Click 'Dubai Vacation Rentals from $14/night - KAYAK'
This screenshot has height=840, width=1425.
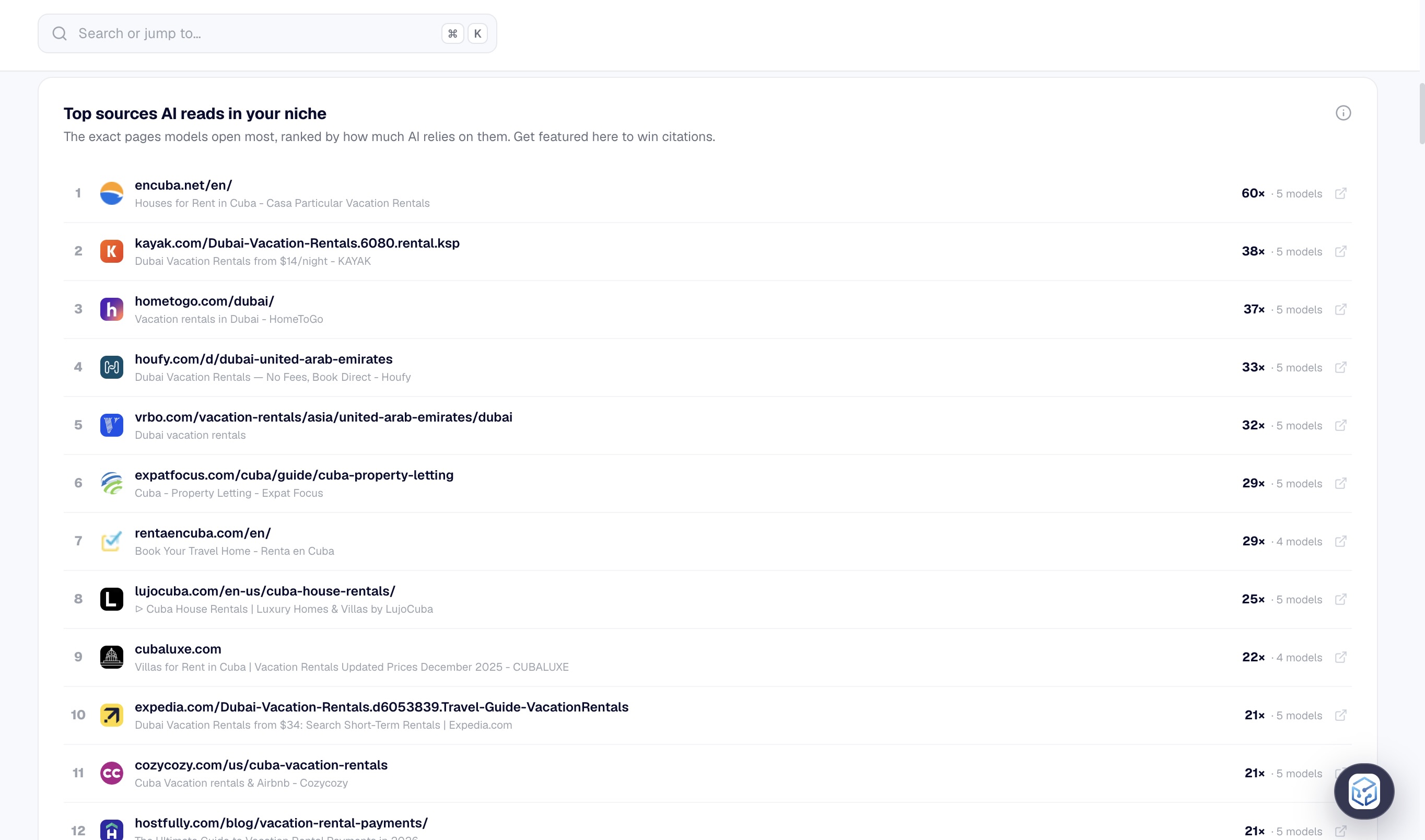click(253, 262)
